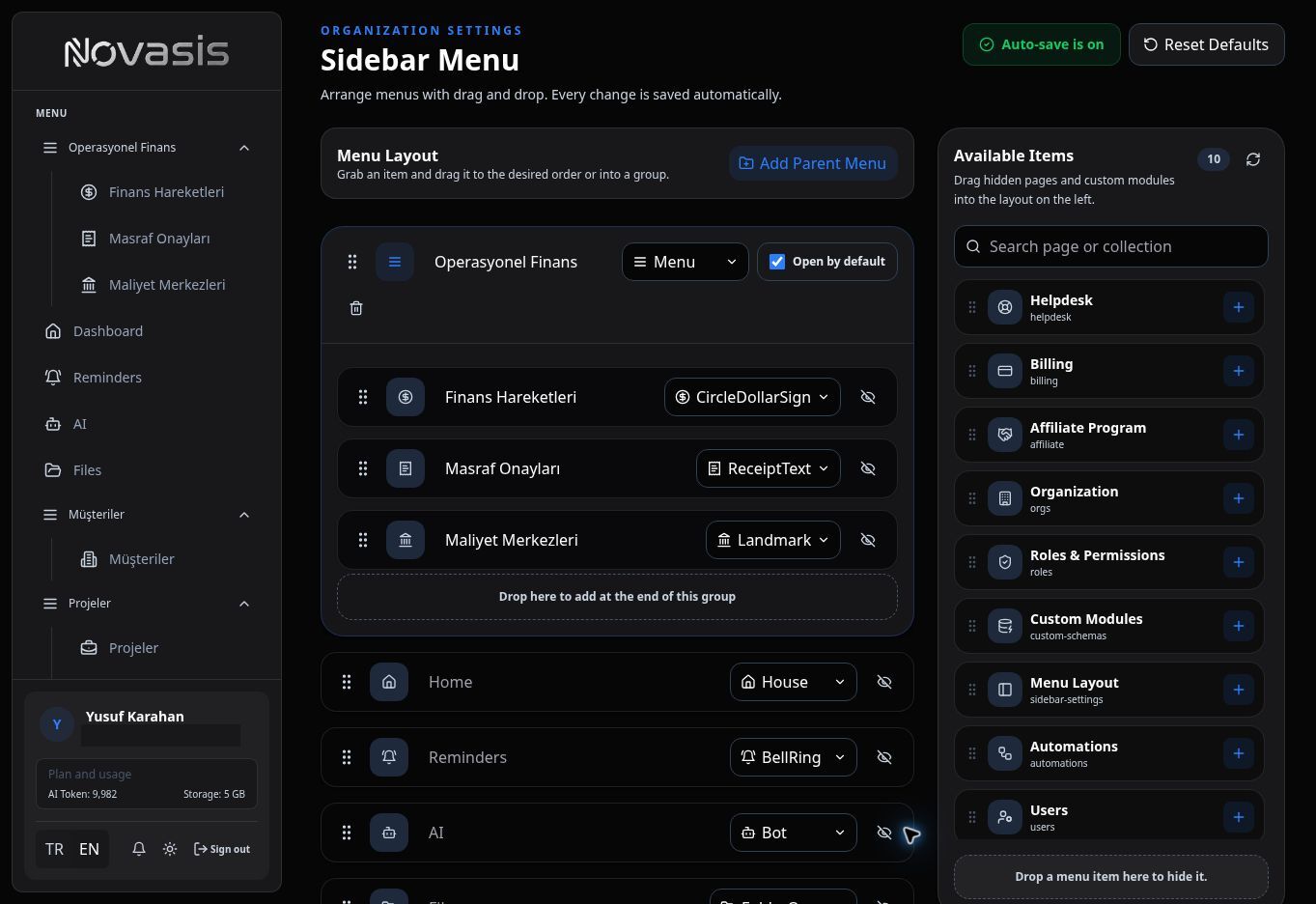The image size is (1316, 904).
Task: Add Helpdesk with its plus icon
Action: click(x=1238, y=307)
